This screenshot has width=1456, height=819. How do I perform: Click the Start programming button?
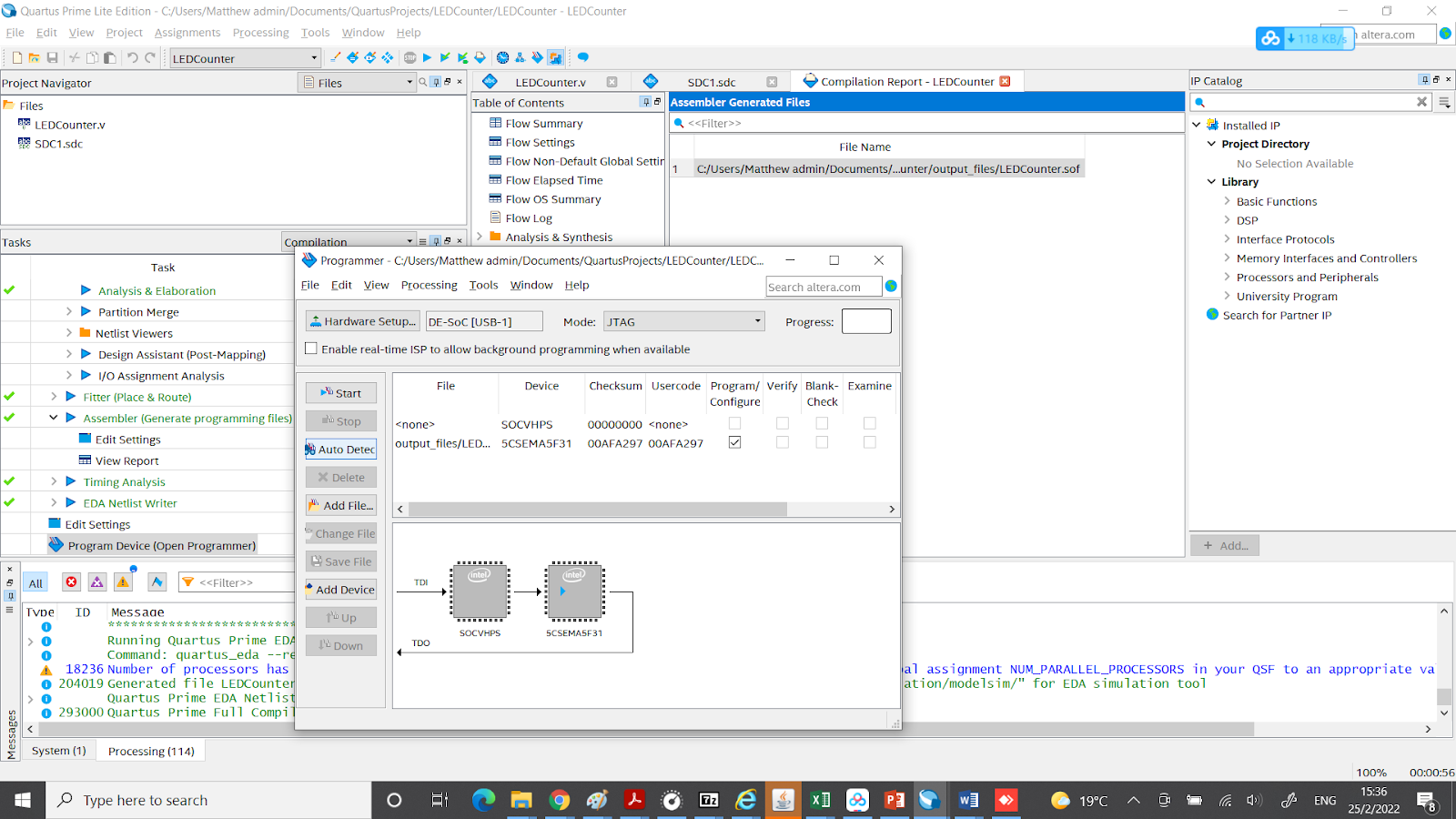pyautogui.click(x=341, y=393)
